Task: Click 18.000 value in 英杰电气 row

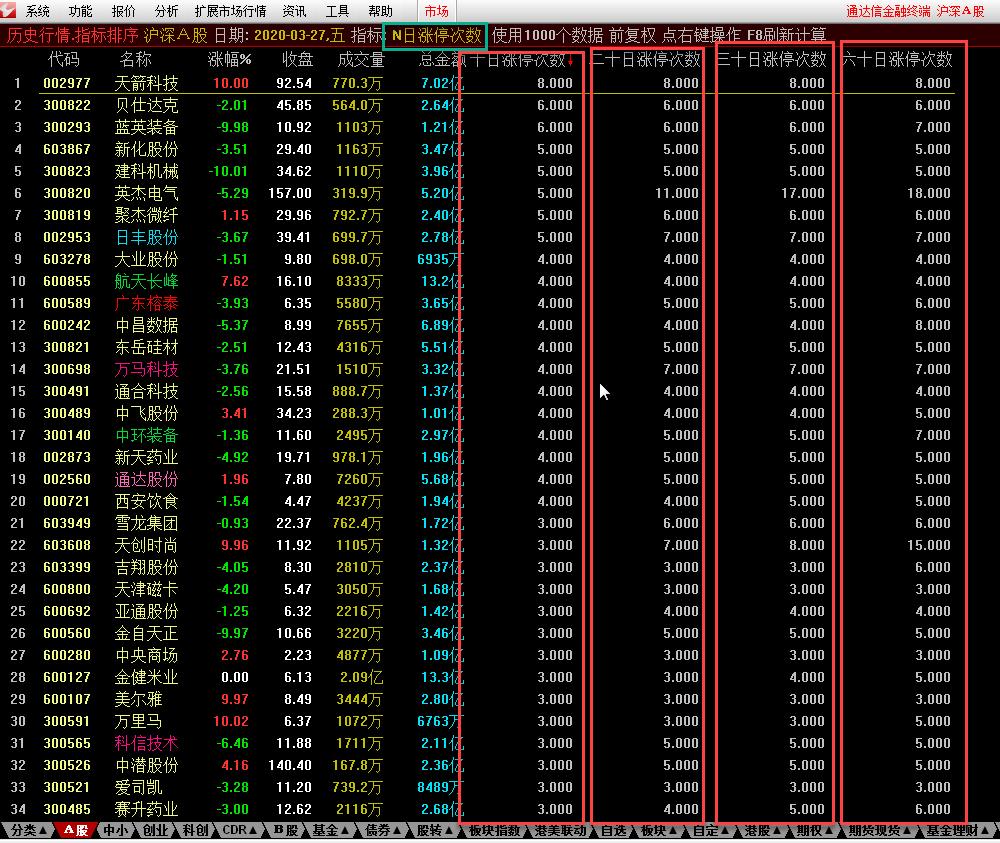Action: tap(929, 193)
